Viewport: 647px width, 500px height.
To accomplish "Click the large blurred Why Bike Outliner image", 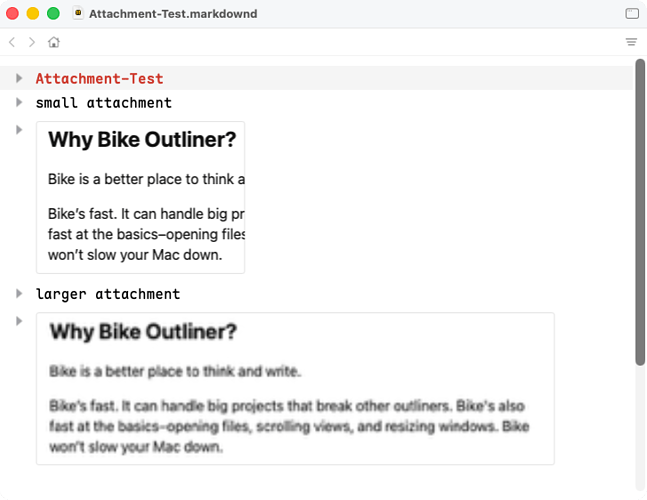I will pyautogui.click(x=295, y=389).
